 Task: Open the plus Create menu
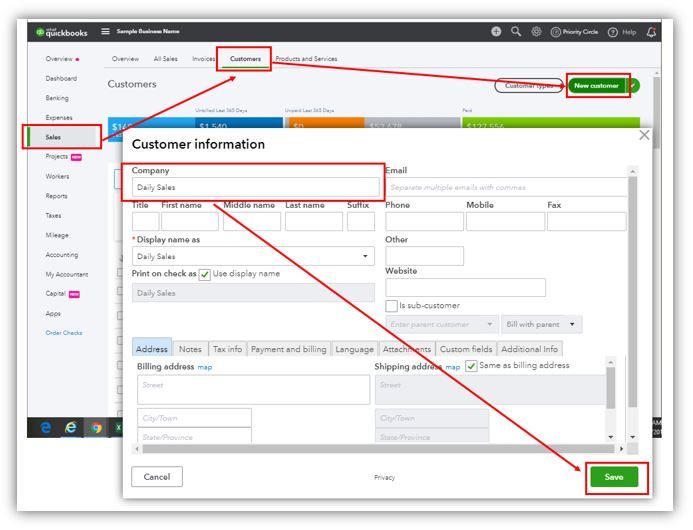point(496,31)
